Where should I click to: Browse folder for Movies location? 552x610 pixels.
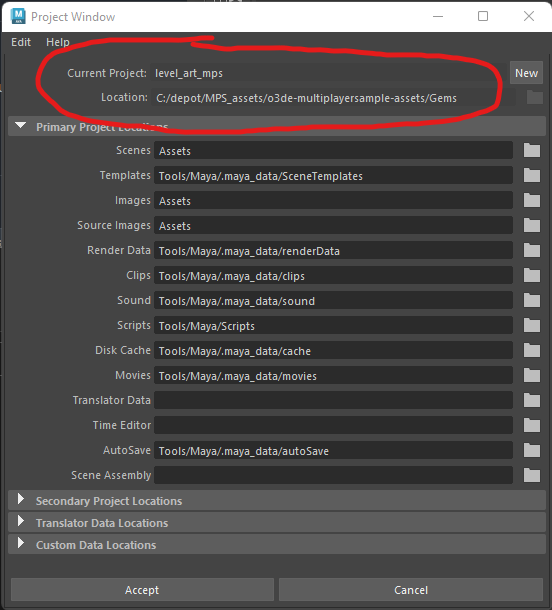click(x=532, y=375)
